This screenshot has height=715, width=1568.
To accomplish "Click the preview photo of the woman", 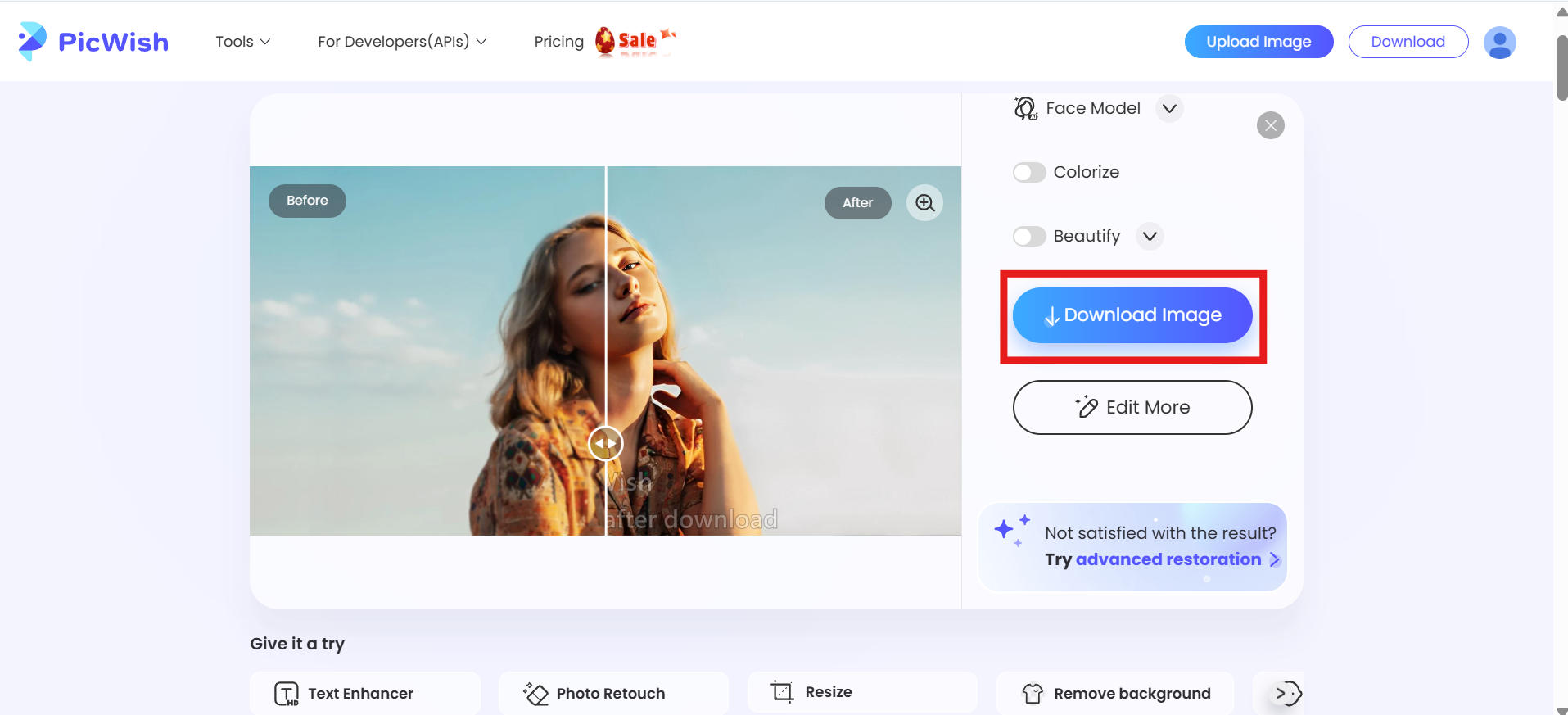I will (605, 351).
